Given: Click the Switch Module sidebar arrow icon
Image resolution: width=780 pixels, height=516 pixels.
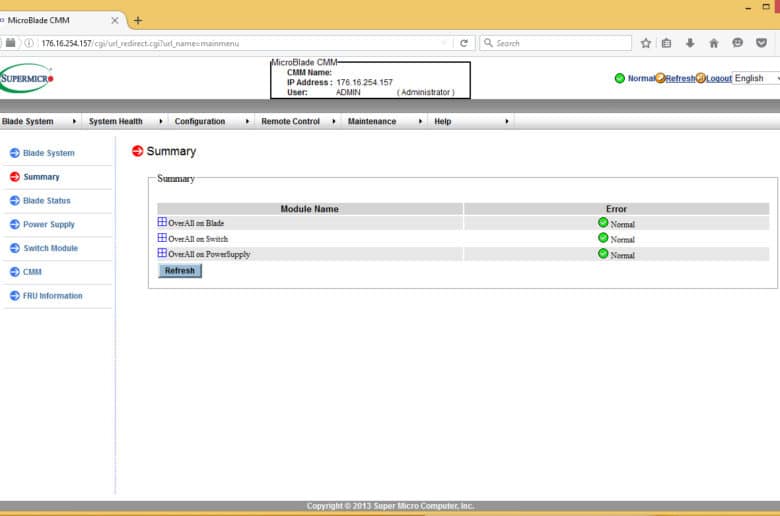Looking at the screenshot, I should pyautogui.click(x=15, y=248).
